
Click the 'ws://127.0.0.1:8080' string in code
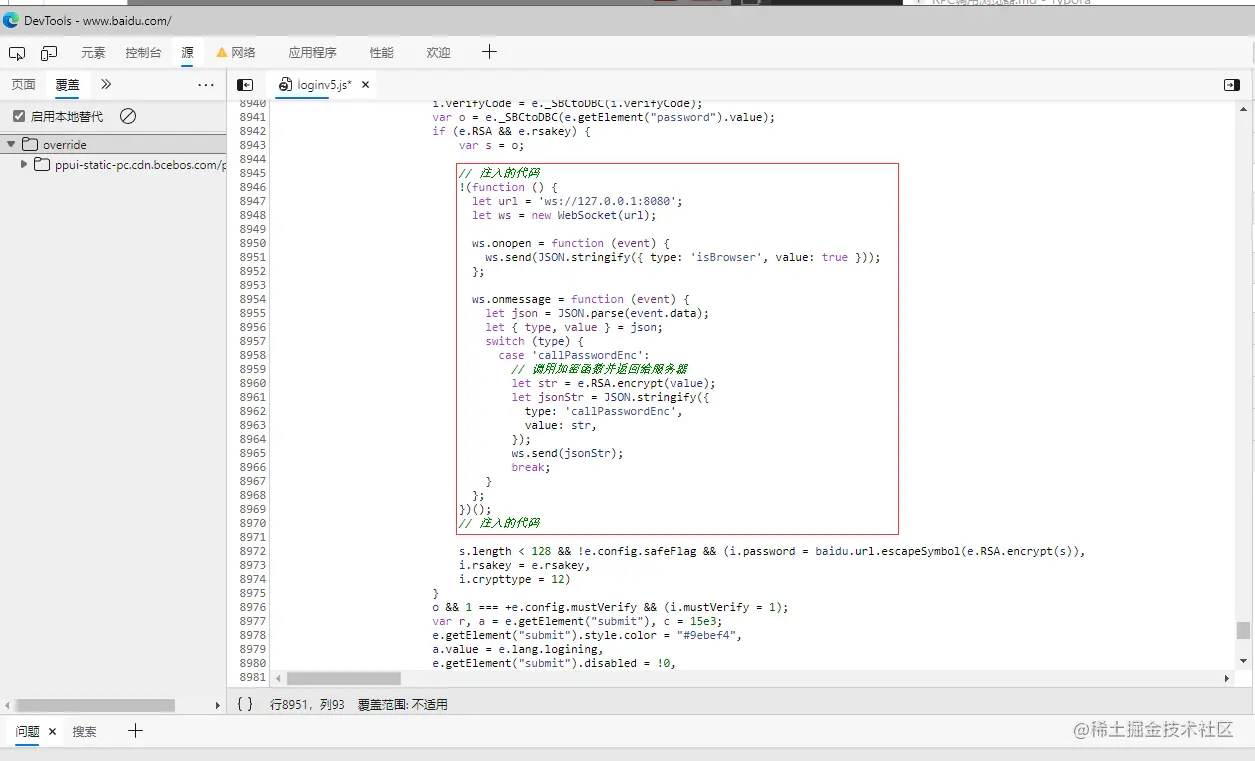click(x=610, y=201)
